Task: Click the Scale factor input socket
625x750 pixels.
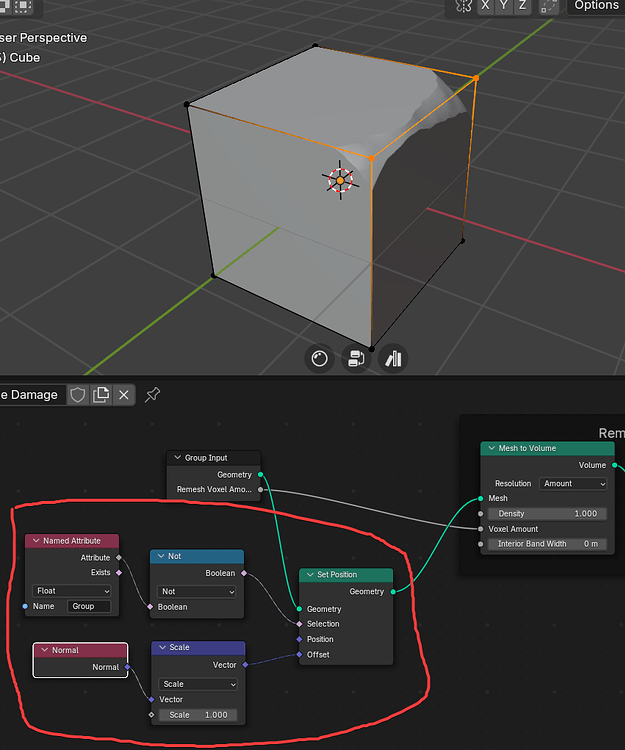Action: (152, 715)
